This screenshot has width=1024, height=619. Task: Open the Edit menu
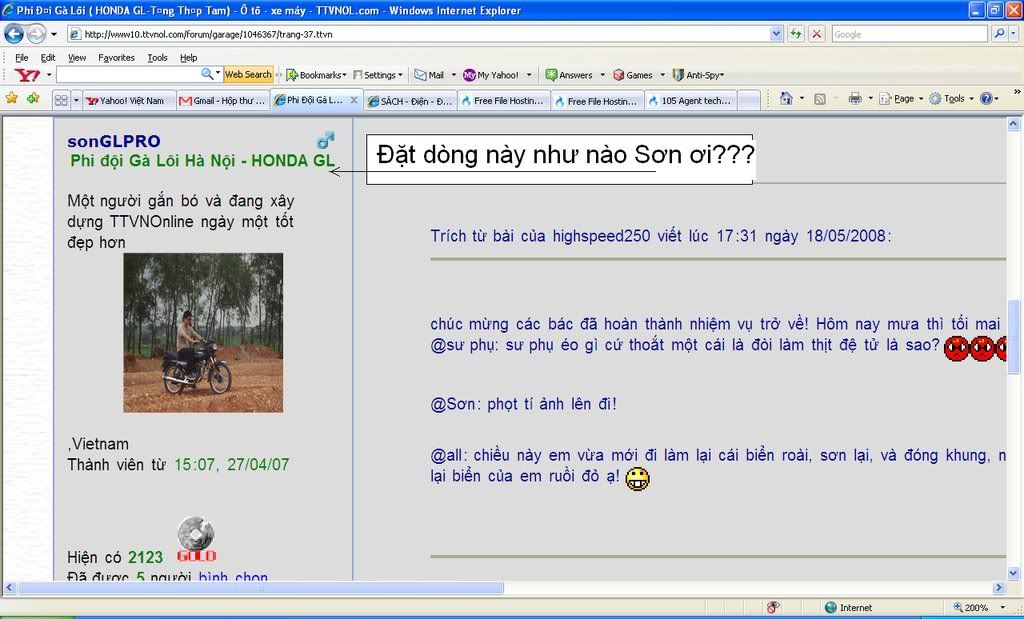(48, 57)
